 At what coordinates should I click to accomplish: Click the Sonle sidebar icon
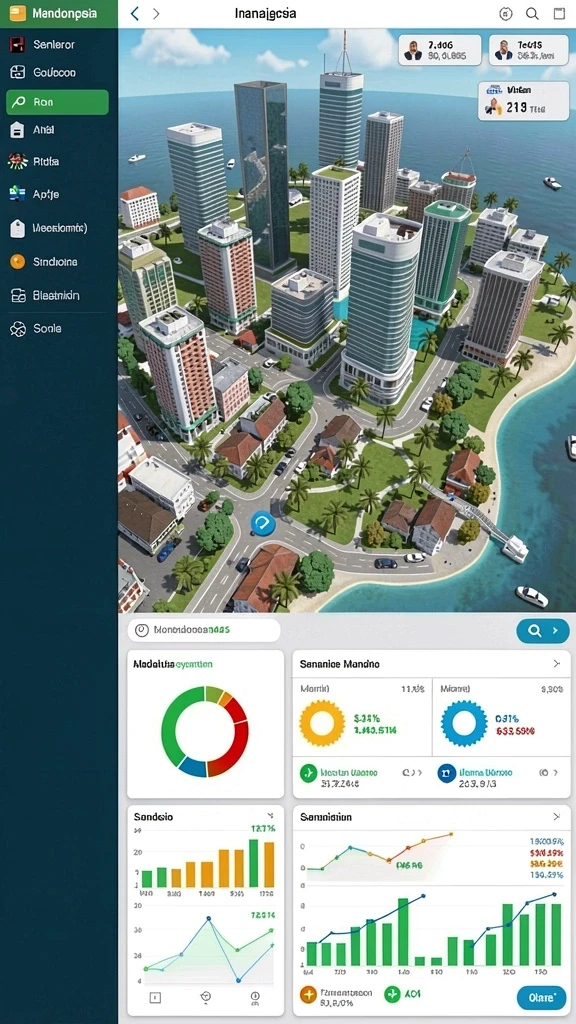pos(18,329)
